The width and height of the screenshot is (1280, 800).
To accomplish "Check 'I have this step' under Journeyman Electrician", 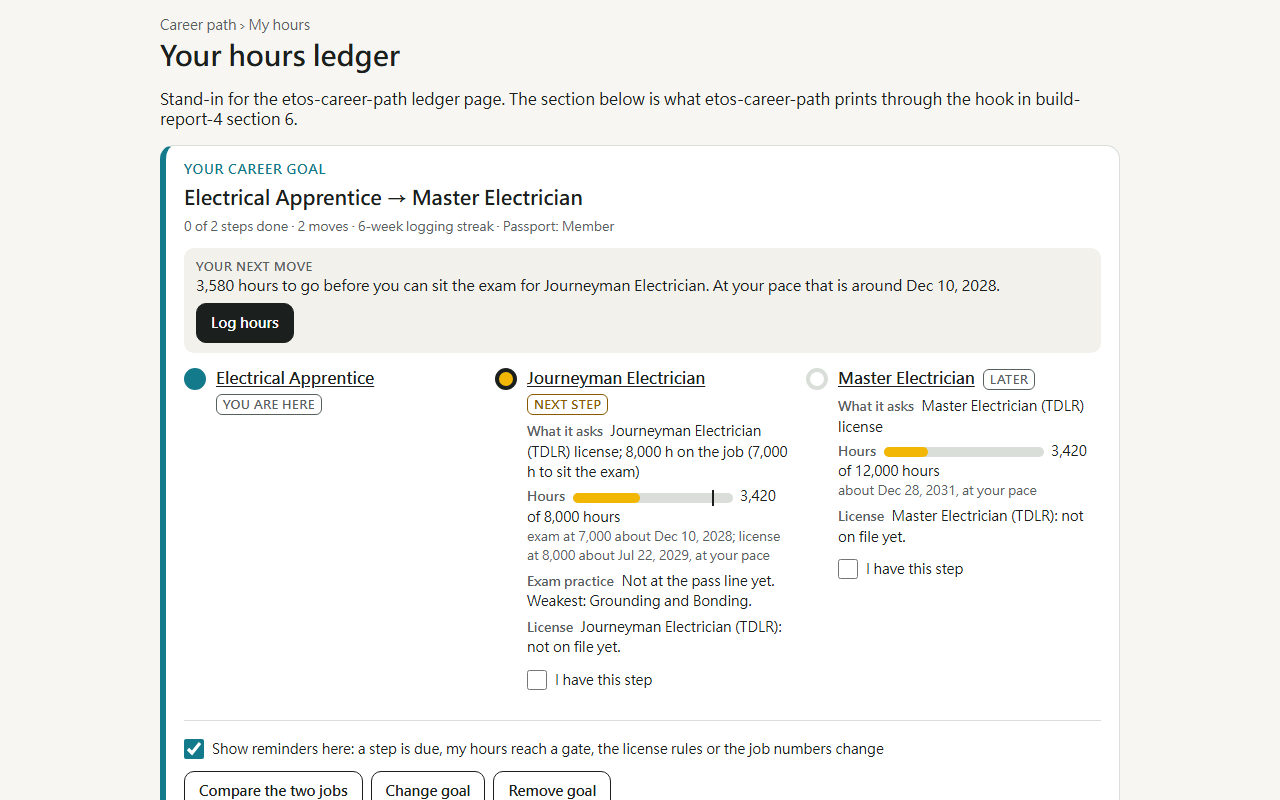I will (x=537, y=680).
